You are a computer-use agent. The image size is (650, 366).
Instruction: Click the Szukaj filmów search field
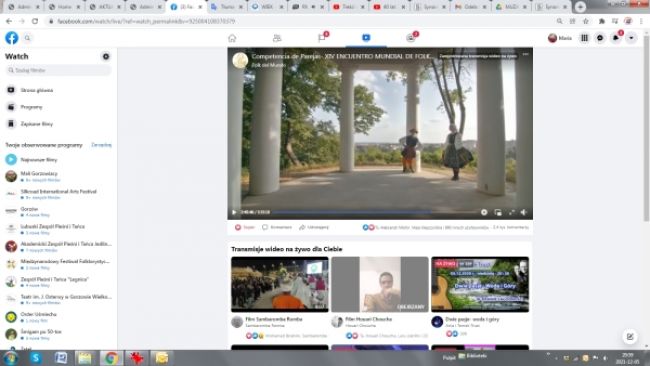click(x=58, y=70)
